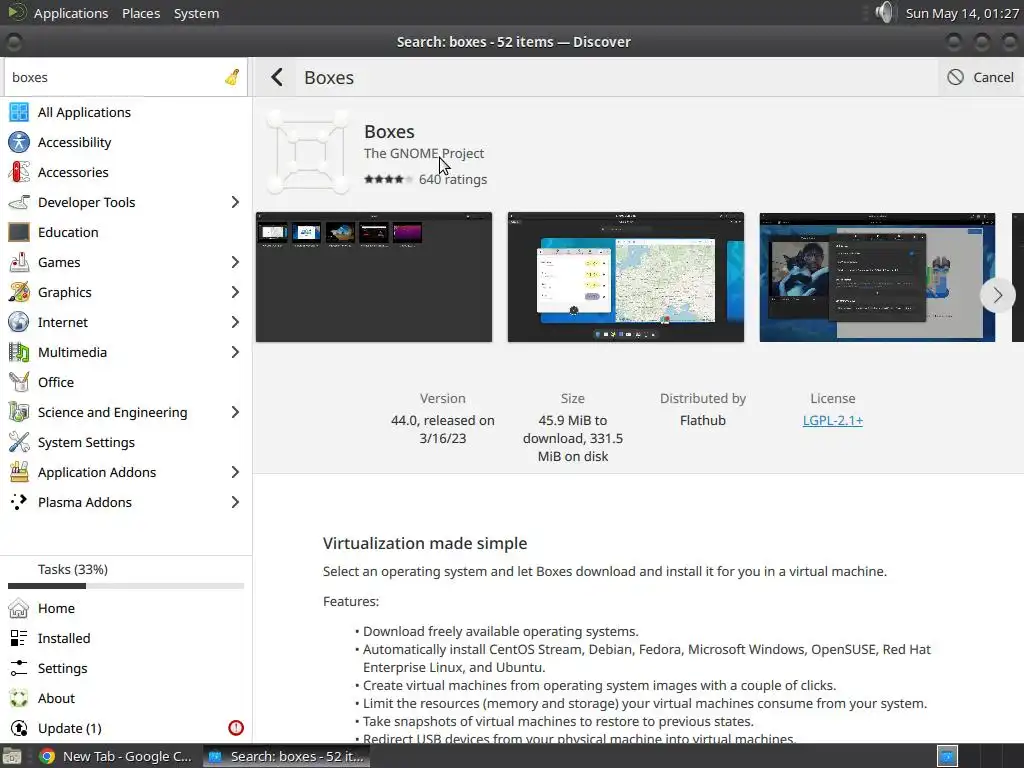Expand the Developer Tools submenu arrow
1024x768 pixels.
[x=235, y=202]
